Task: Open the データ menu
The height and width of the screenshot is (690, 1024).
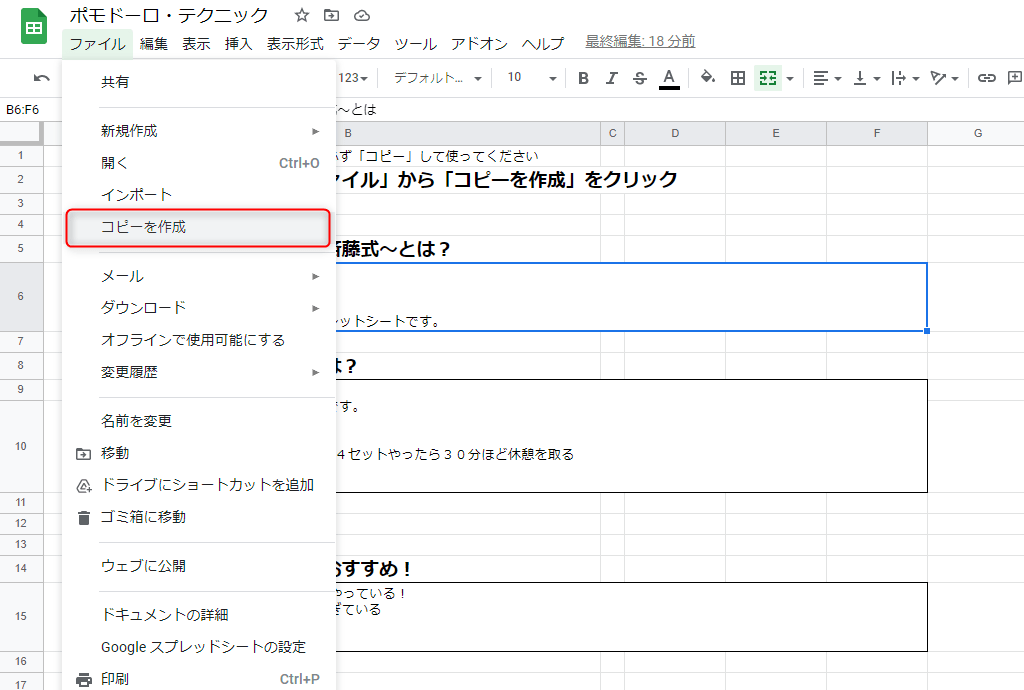Action: (x=359, y=43)
